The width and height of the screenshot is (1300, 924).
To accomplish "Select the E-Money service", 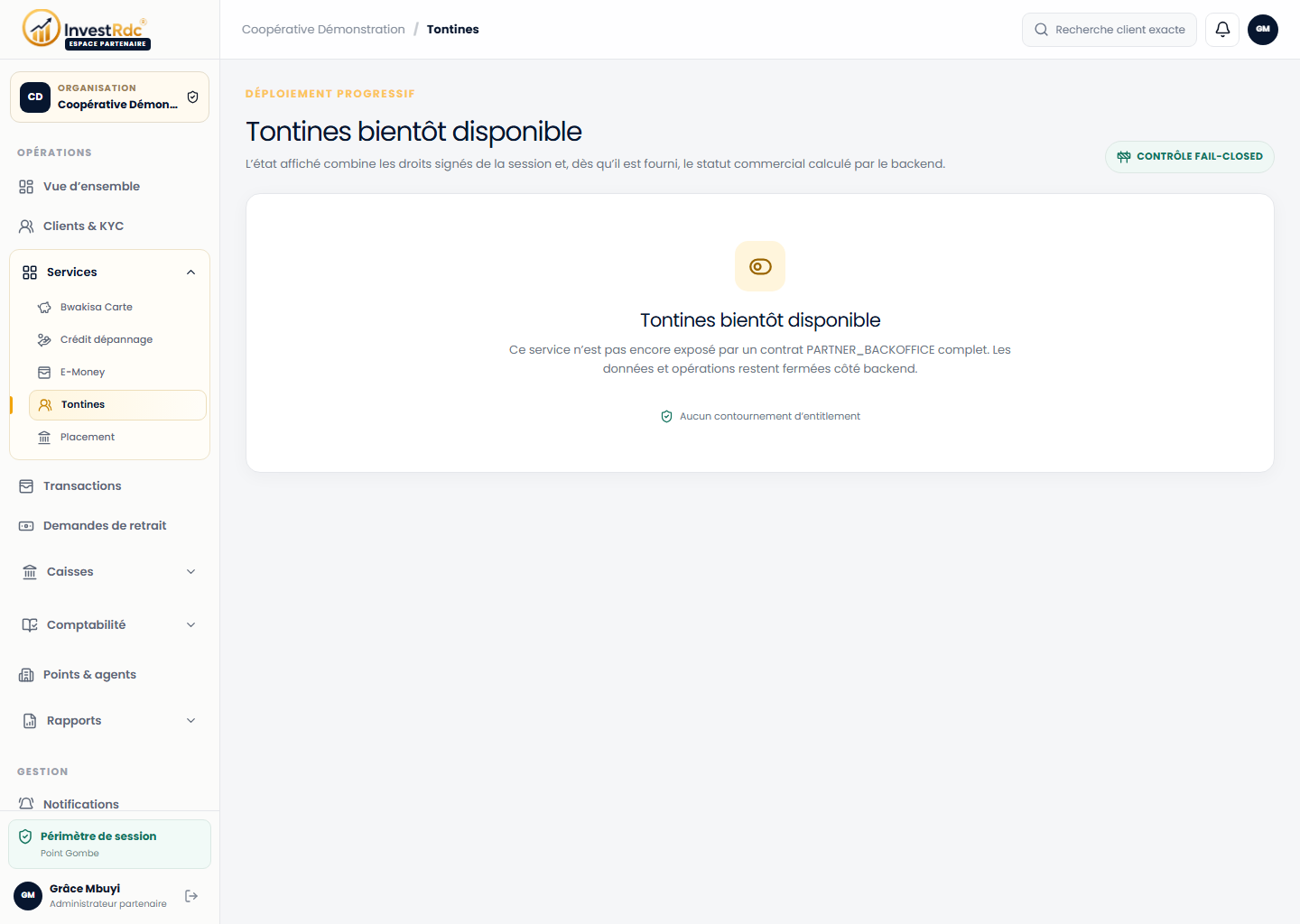I will (x=117, y=373).
